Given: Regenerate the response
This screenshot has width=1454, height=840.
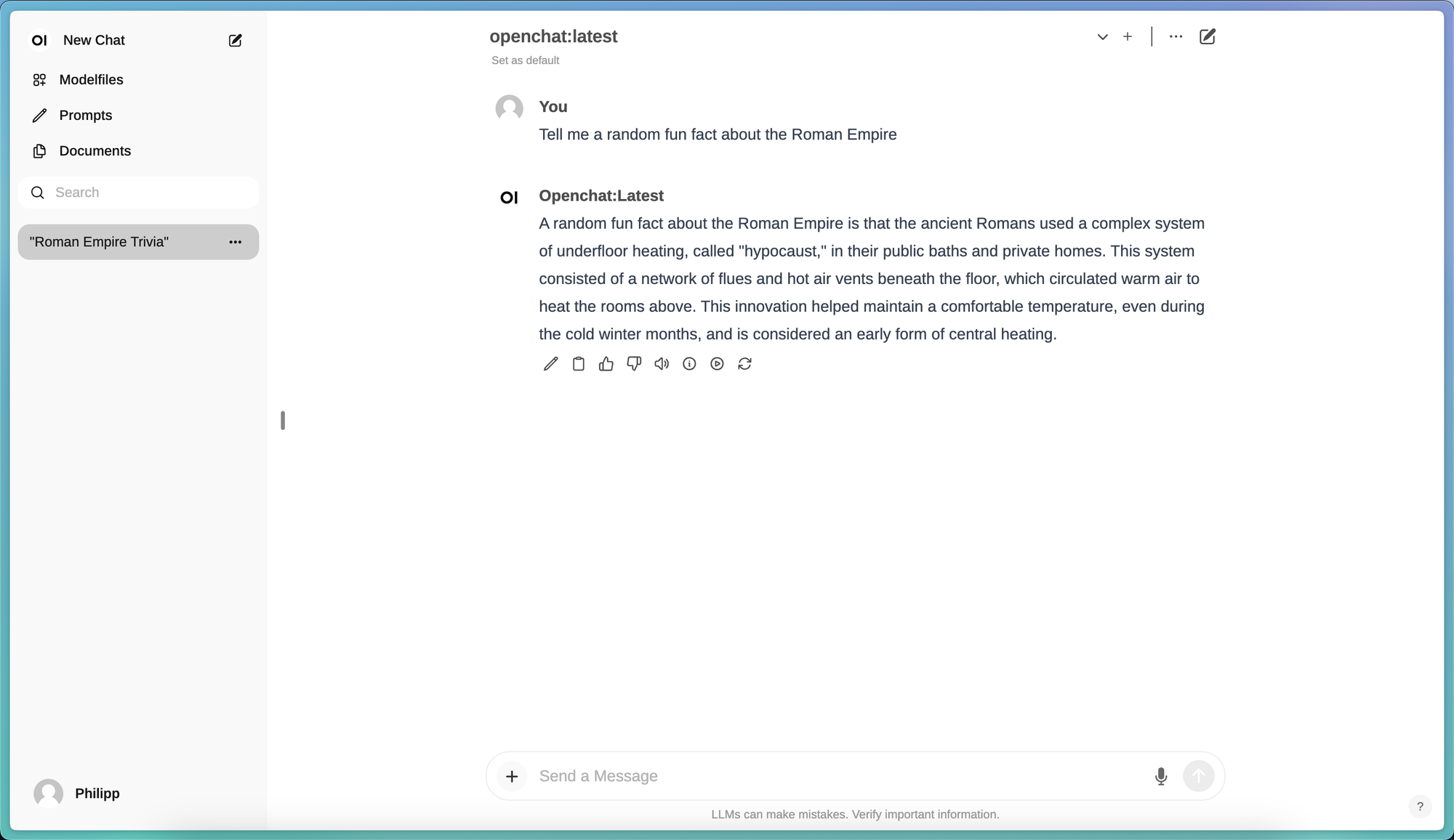Looking at the screenshot, I should tap(744, 364).
